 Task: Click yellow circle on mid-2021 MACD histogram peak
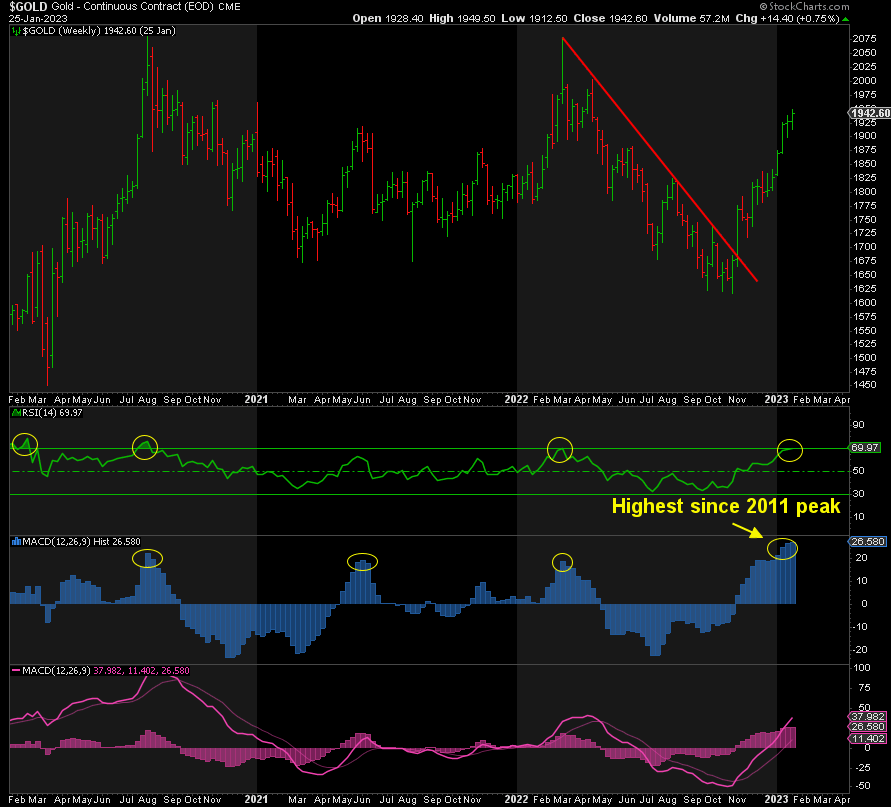pos(363,562)
